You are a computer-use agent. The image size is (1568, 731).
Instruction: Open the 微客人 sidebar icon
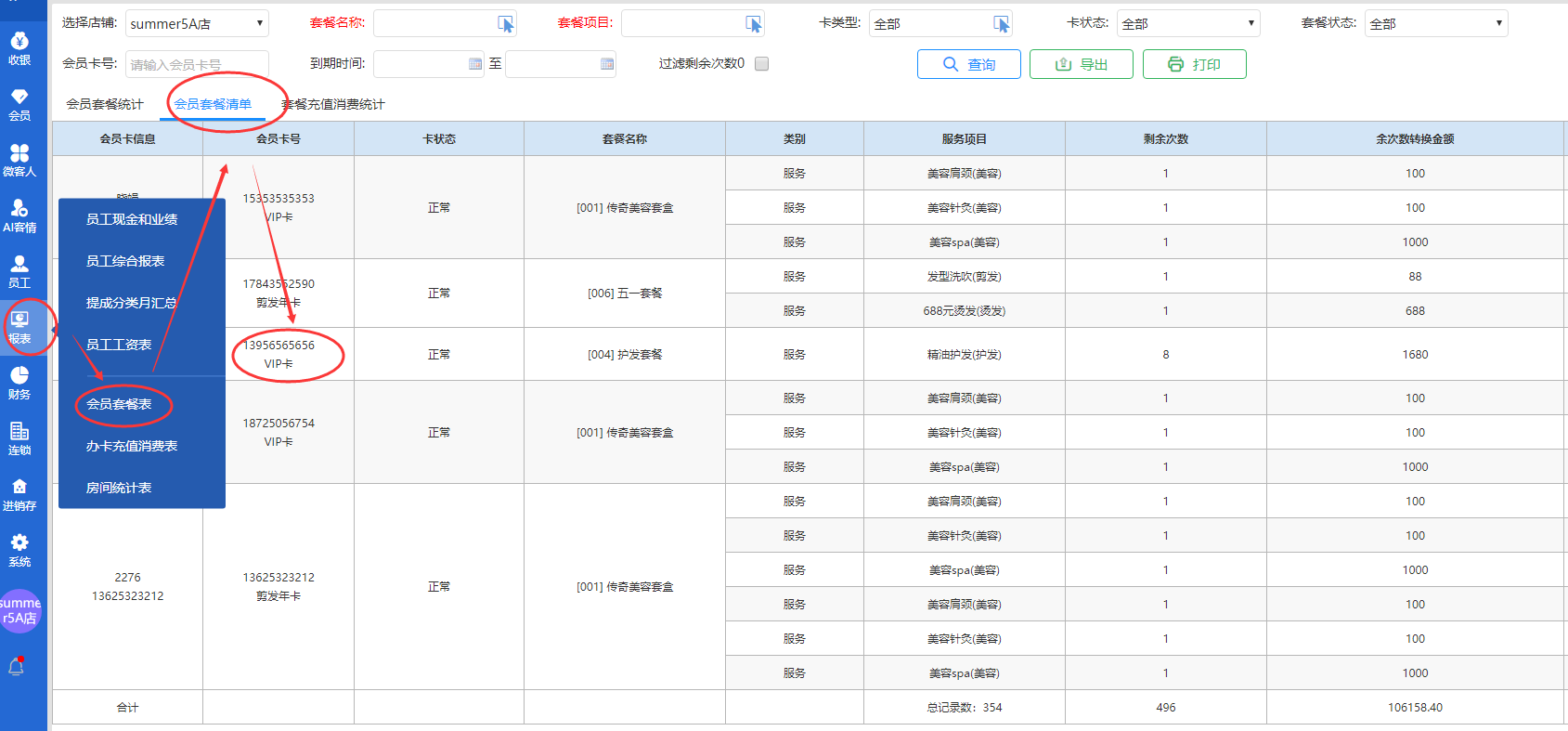19,160
